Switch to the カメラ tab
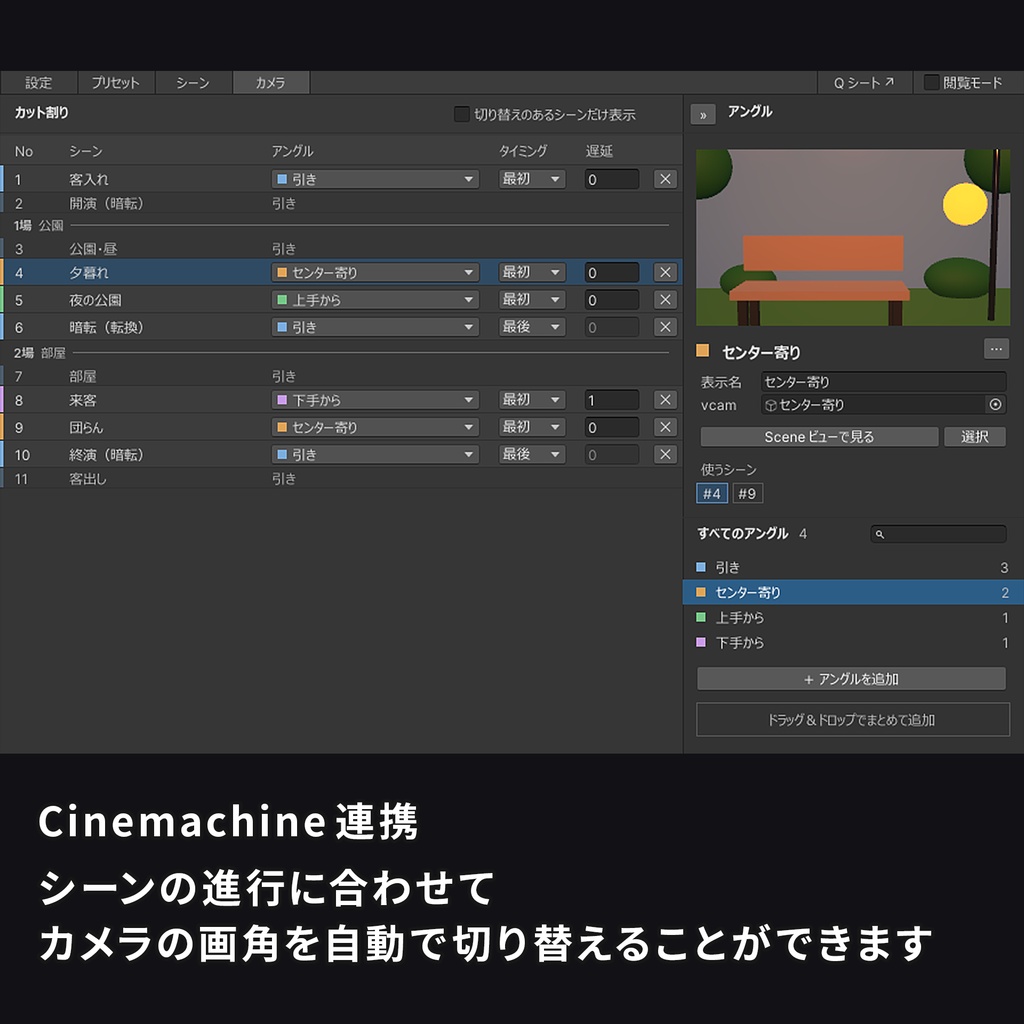 [x=270, y=83]
